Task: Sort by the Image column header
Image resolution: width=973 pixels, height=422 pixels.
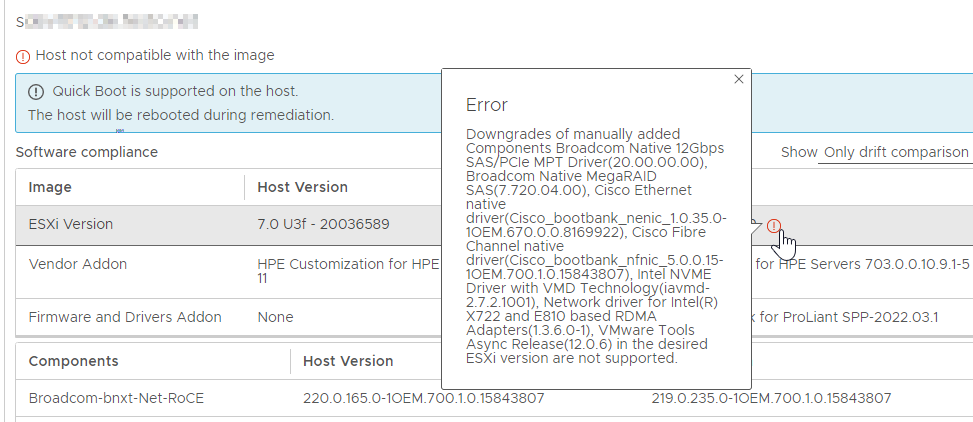Action: coord(50,187)
